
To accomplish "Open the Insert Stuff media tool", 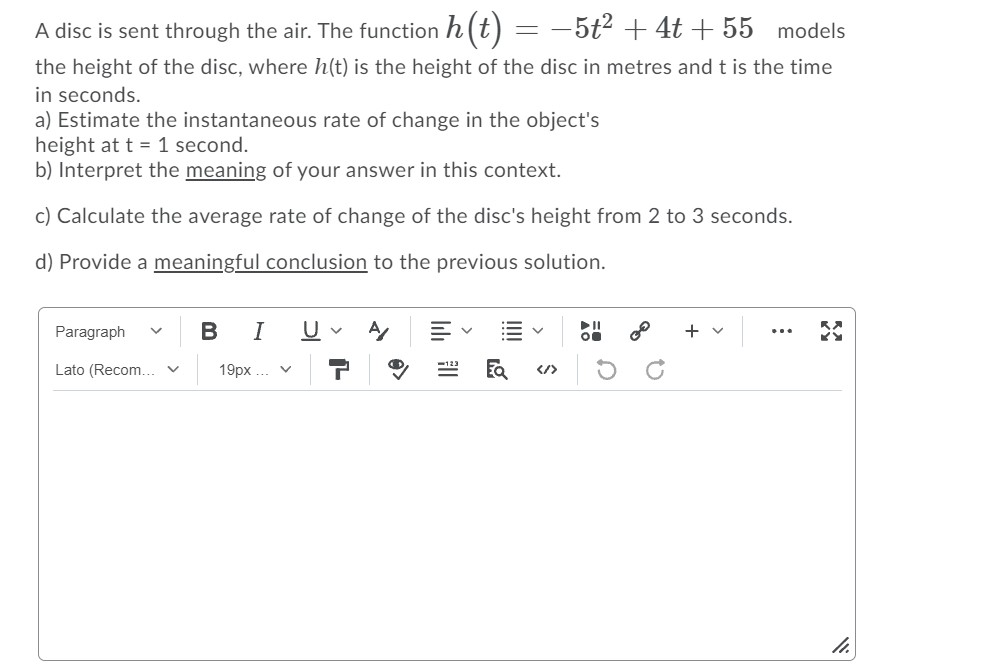I will 590,330.
